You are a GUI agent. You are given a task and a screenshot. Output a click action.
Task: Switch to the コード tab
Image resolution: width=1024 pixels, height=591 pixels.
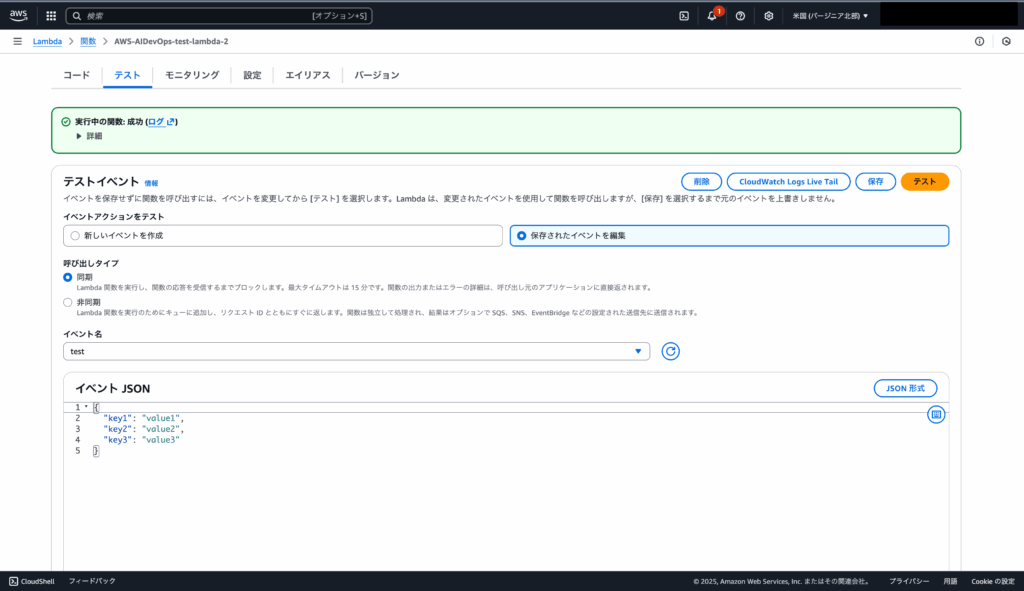click(x=76, y=75)
